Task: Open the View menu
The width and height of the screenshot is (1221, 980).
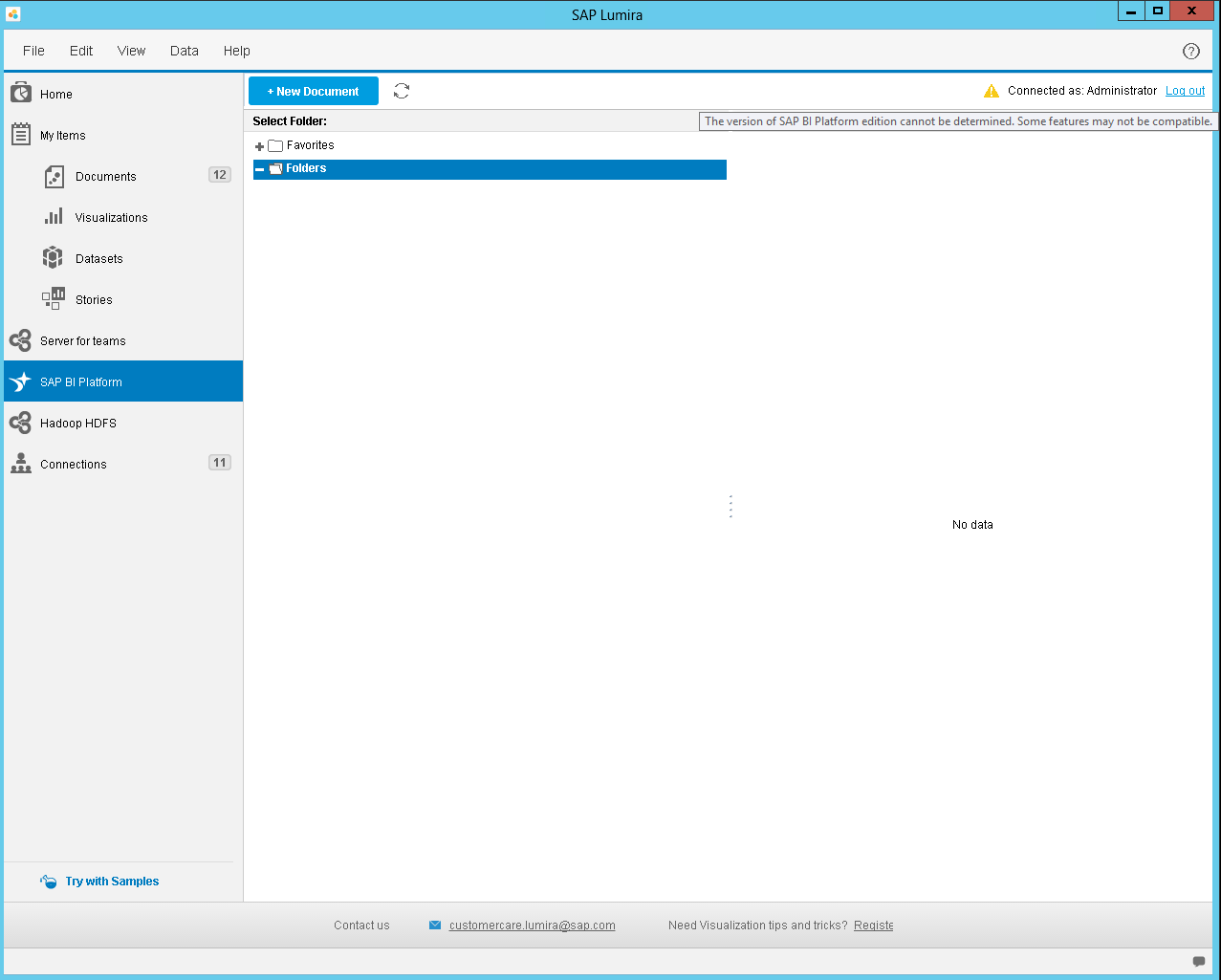Action: 131,51
